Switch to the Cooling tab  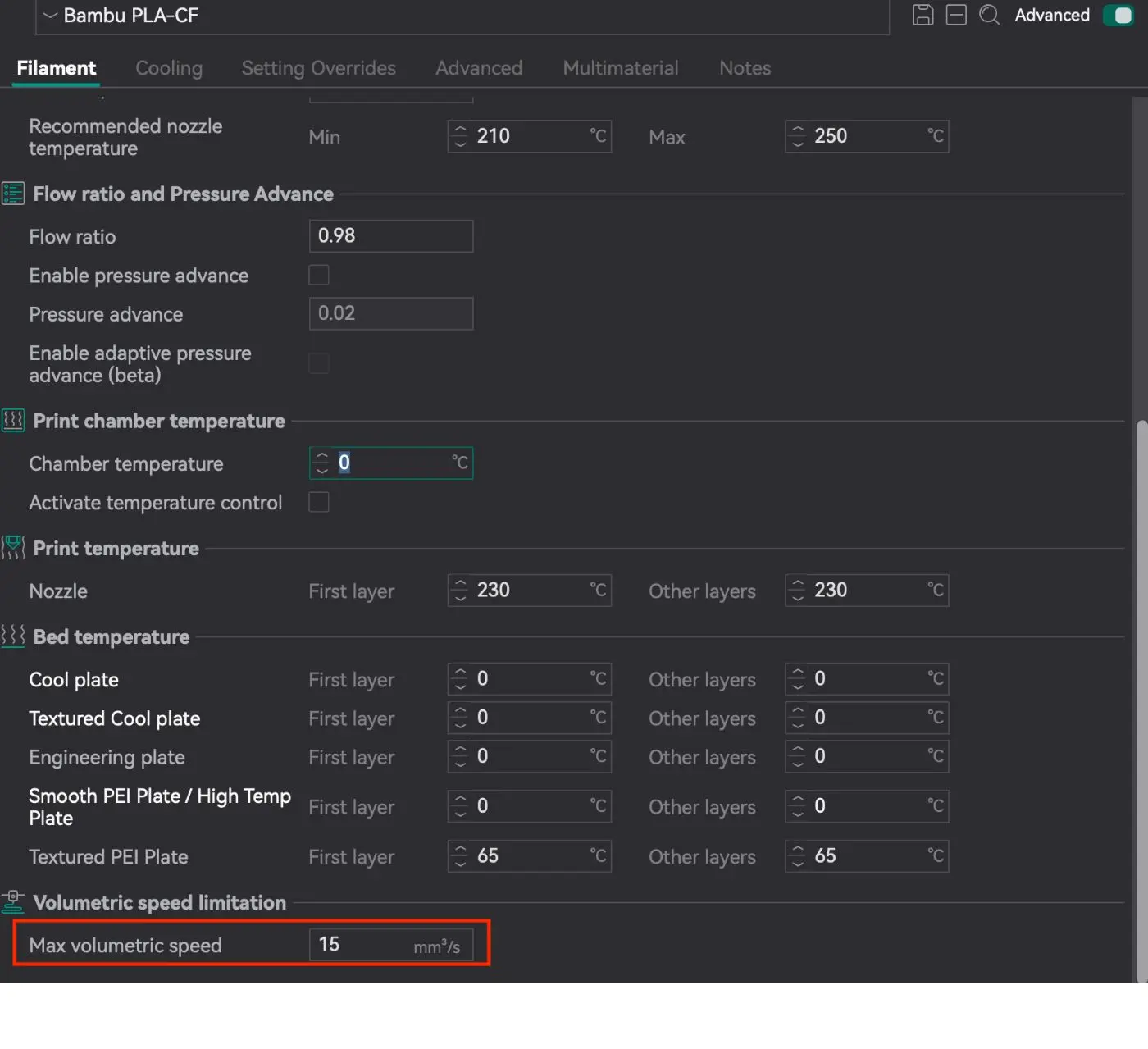[169, 68]
